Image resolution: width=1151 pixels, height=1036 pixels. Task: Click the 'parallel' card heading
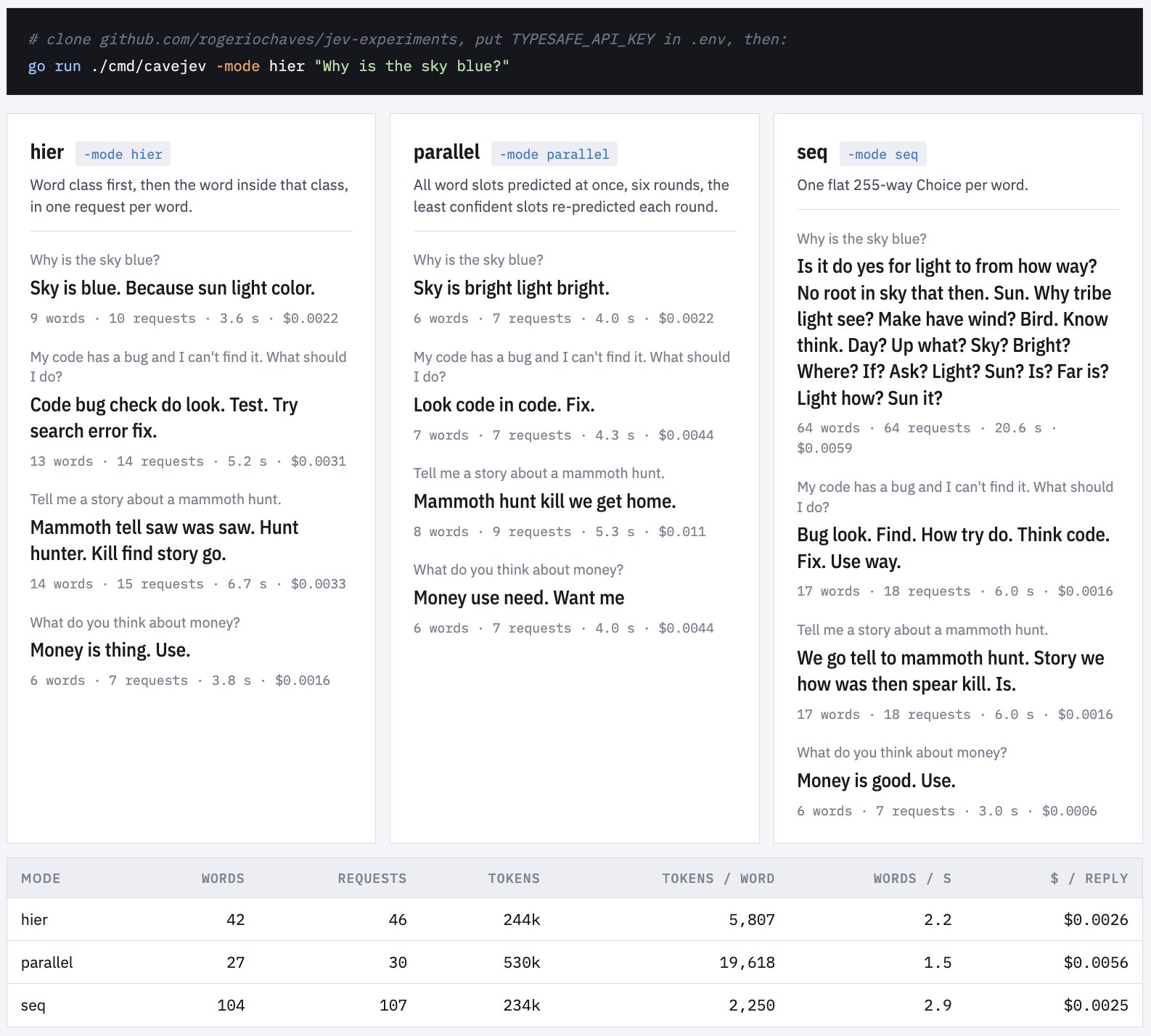click(446, 152)
